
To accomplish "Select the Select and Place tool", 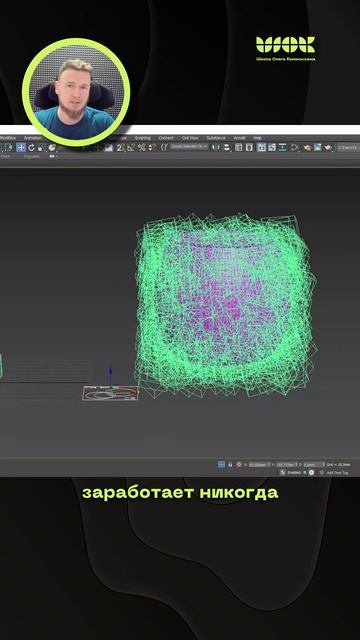I will tap(52, 148).
